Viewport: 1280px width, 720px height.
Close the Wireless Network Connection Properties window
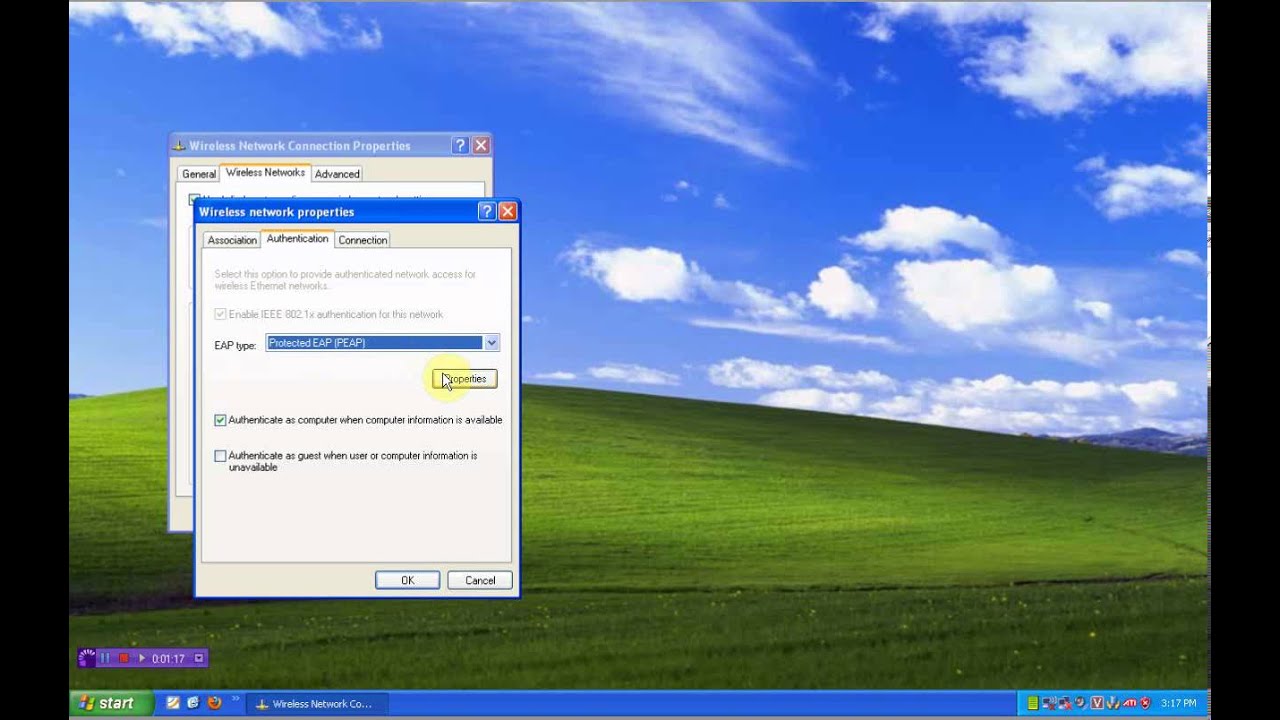coord(480,145)
